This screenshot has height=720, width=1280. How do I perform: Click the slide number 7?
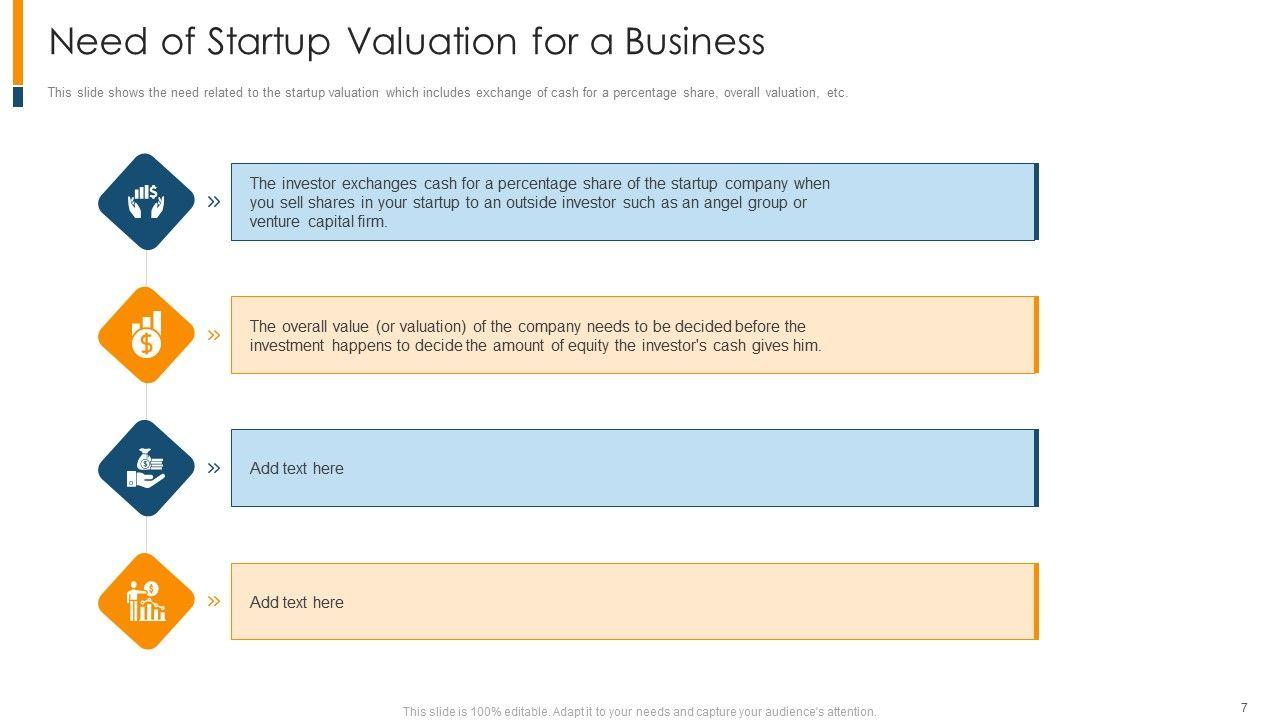1244,708
